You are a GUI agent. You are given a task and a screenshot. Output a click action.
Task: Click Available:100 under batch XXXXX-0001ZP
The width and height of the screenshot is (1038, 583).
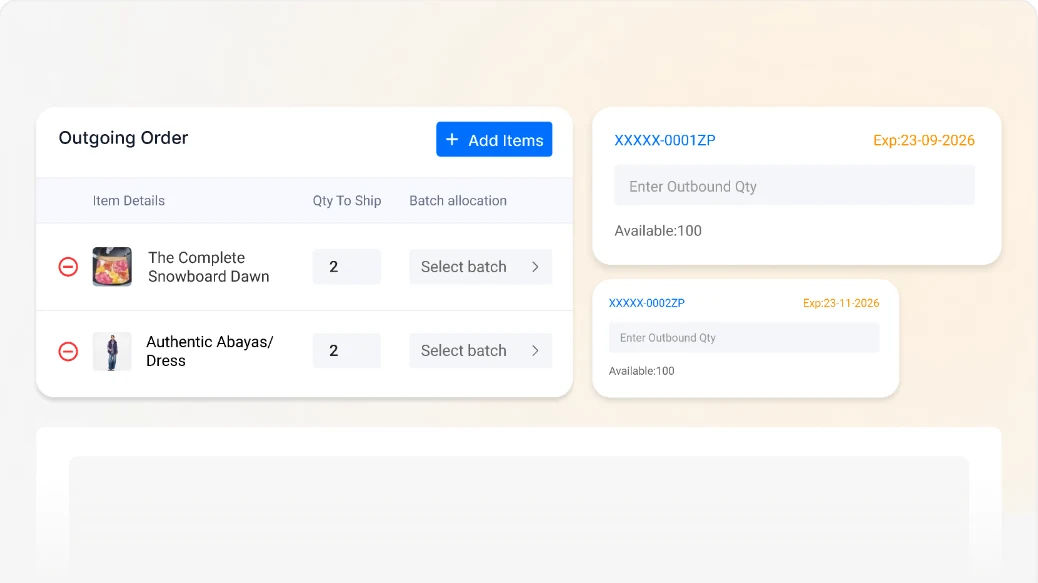coord(658,231)
